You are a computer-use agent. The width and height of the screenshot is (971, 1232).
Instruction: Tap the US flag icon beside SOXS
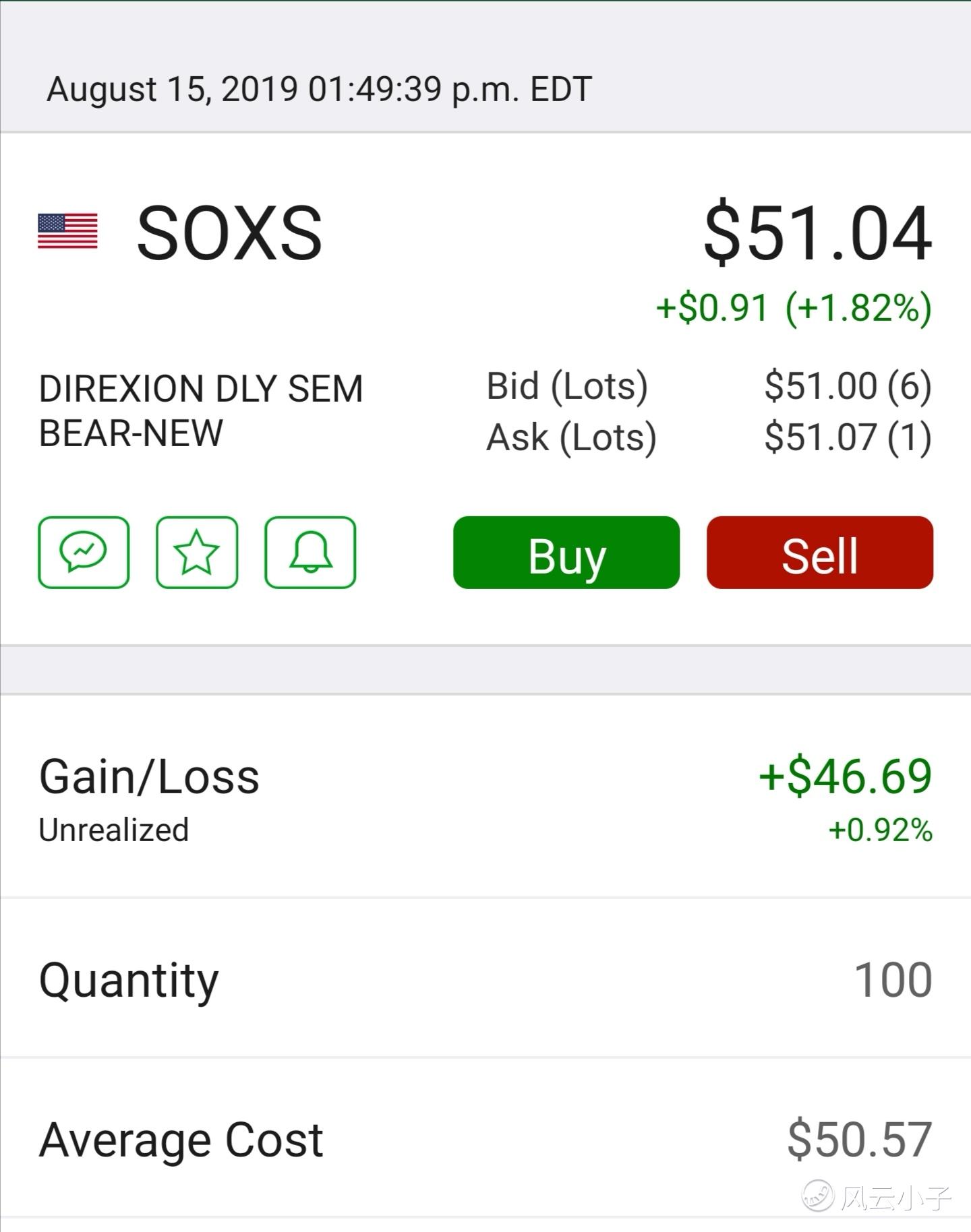pos(67,231)
